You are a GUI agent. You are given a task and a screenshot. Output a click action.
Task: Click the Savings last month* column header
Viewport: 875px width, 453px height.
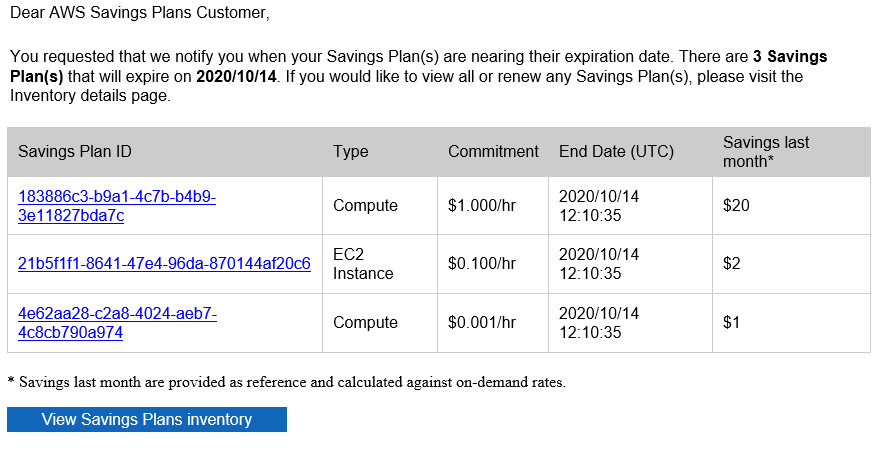coord(766,152)
